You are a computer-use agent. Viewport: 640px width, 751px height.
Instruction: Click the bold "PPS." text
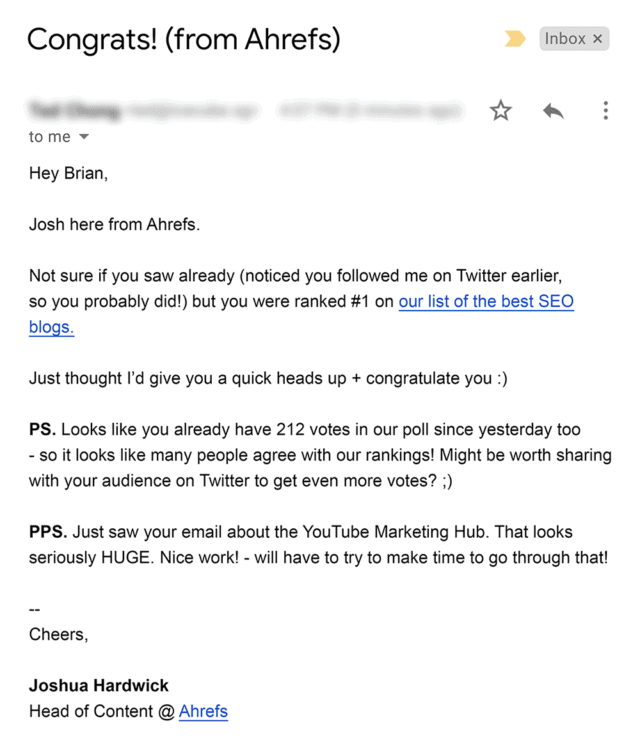(48, 532)
